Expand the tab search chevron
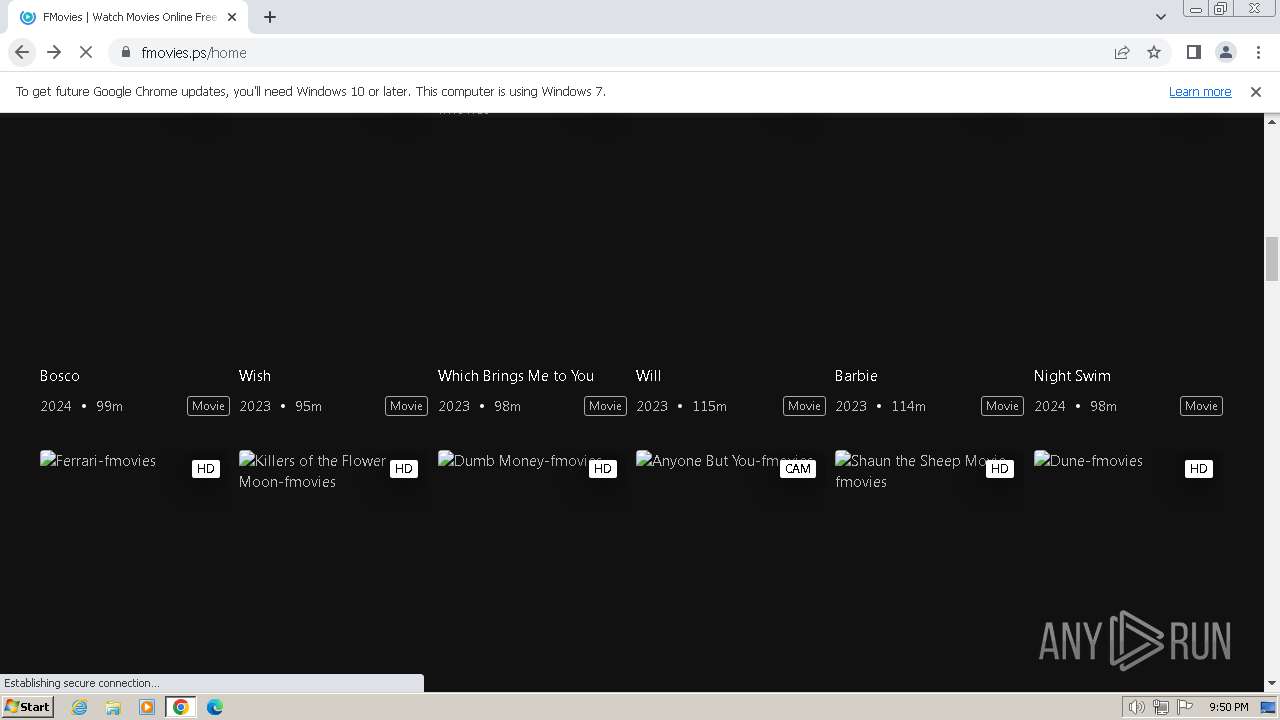Viewport: 1280px width, 720px height. point(1160,17)
